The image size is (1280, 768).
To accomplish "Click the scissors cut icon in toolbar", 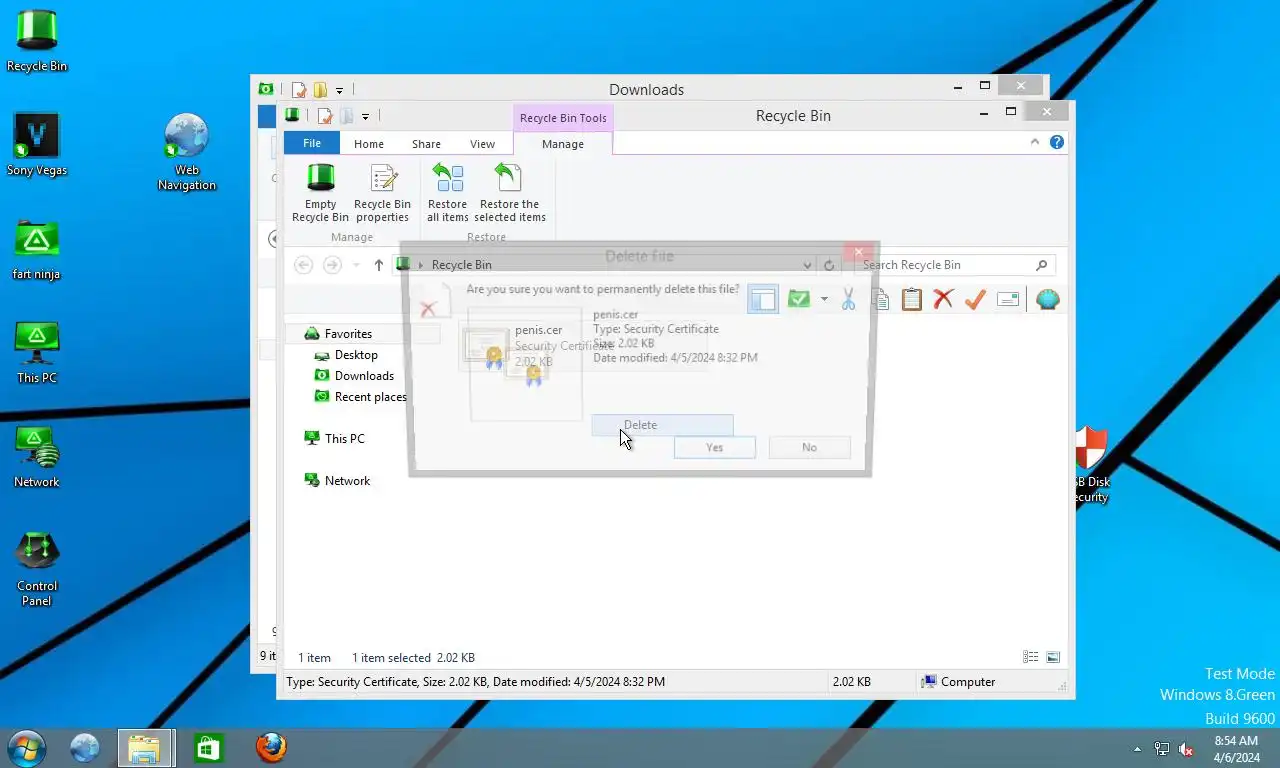I will pyautogui.click(x=848, y=299).
